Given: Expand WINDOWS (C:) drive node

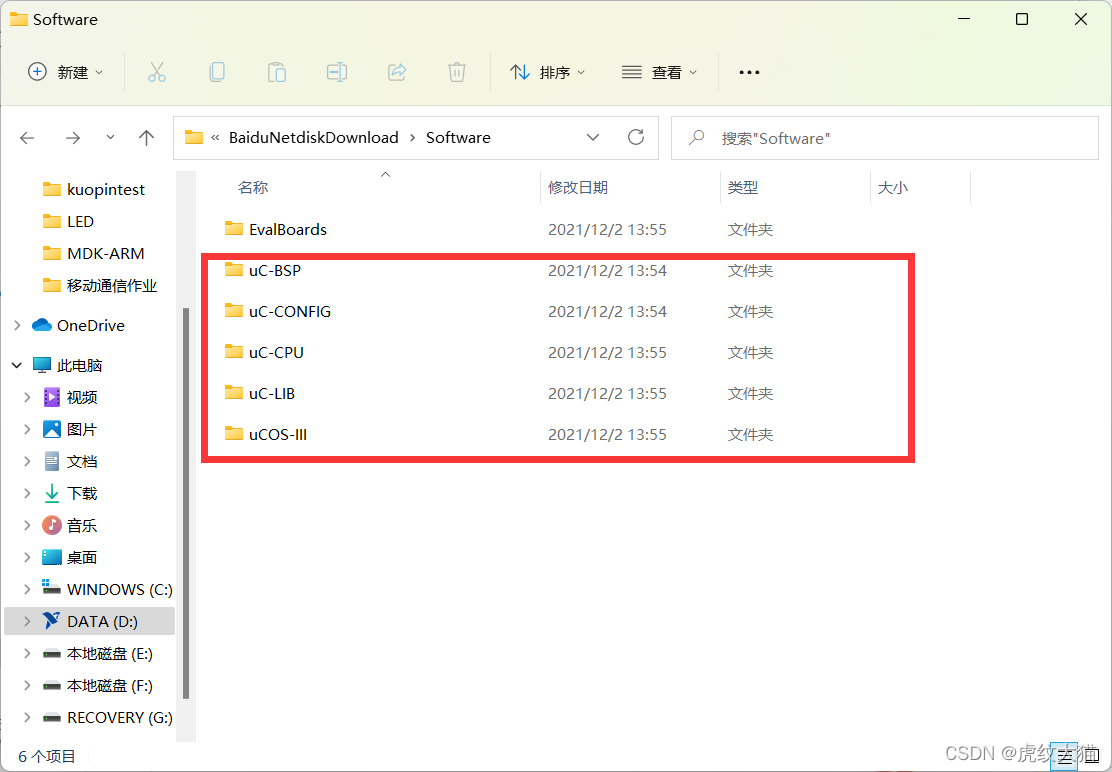Looking at the screenshot, I should tap(27, 589).
